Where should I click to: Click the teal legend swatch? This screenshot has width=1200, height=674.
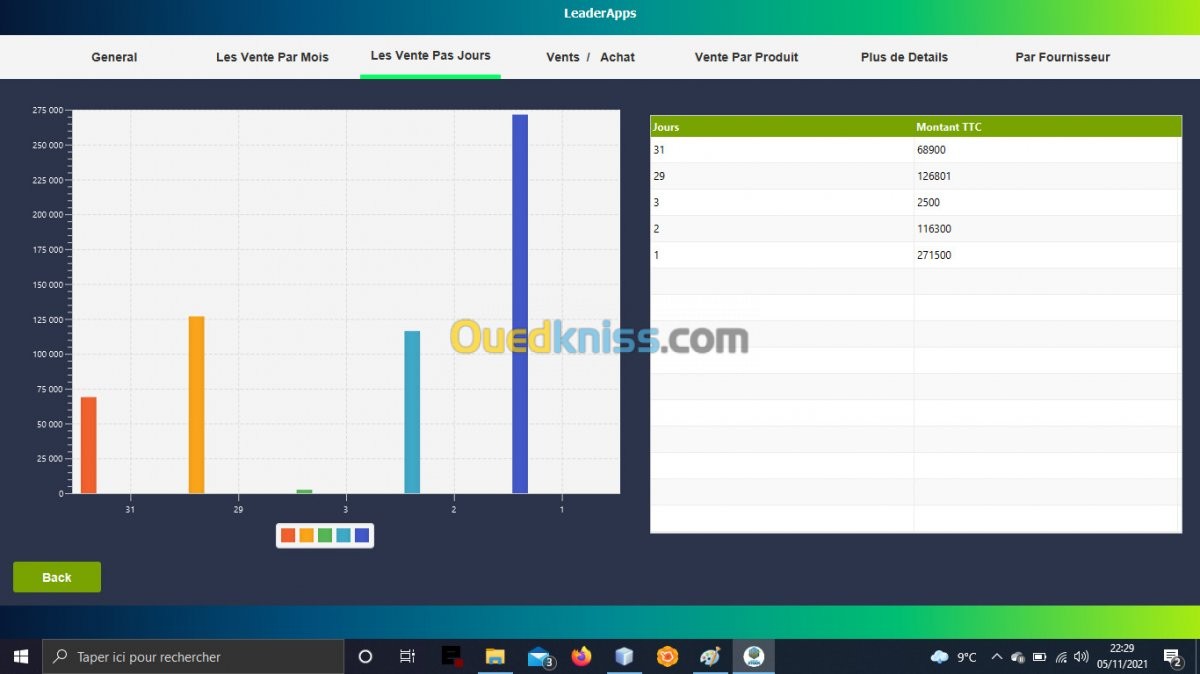[343, 535]
